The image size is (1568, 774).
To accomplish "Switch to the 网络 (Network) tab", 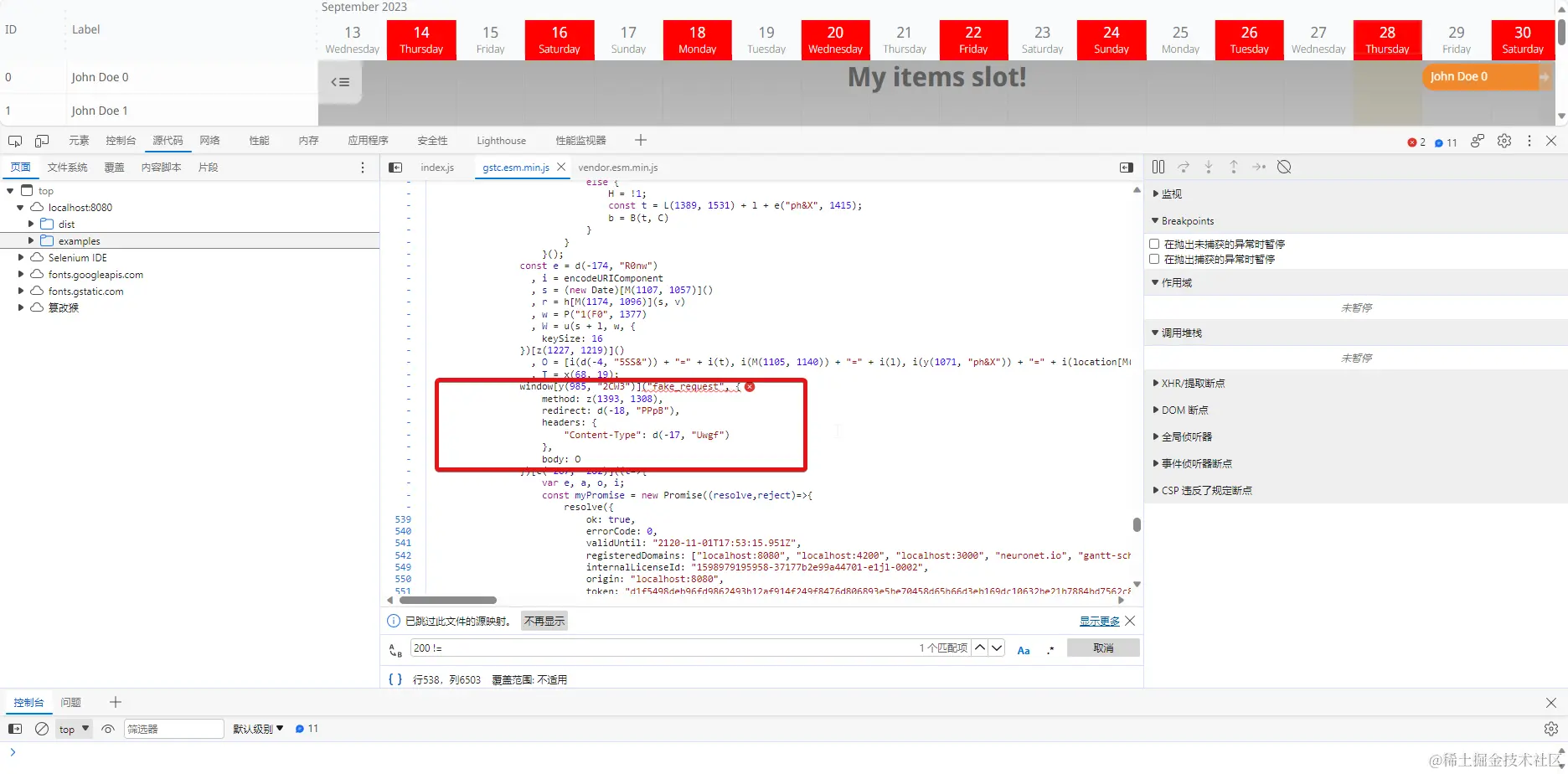I will pyautogui.click(x=209, y=141).
